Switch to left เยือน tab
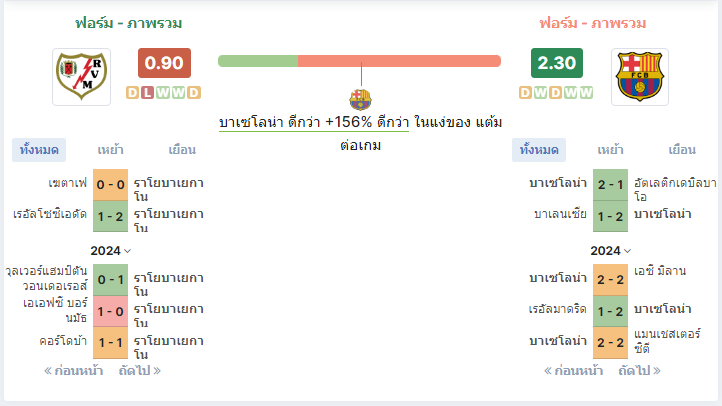Viewport: 722px width, 406px height. pyautogui.click(x=182, y=150)
